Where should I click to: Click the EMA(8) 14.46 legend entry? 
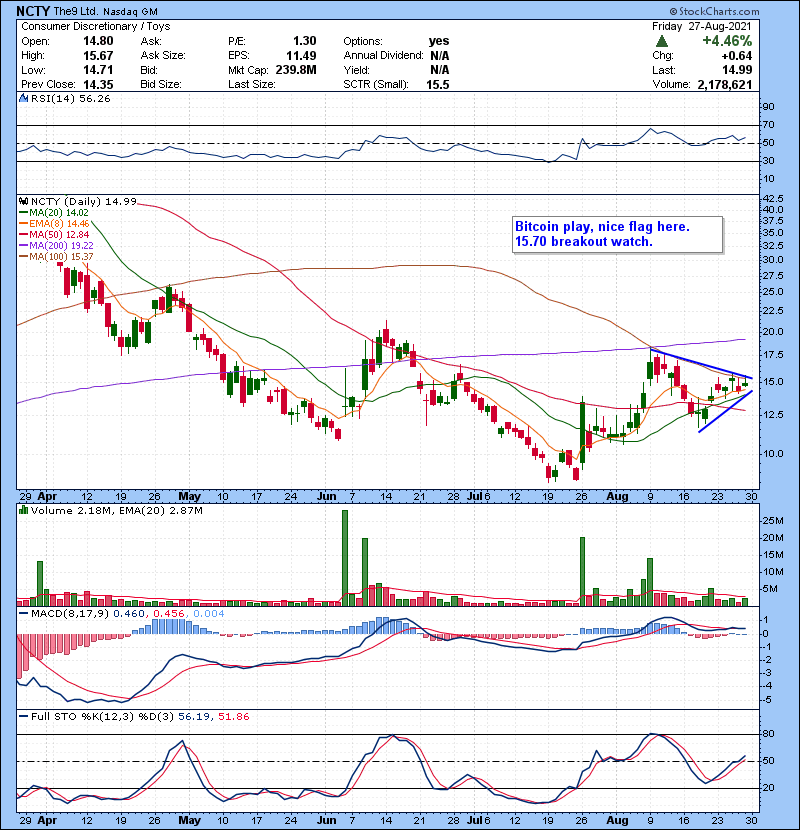54,224
